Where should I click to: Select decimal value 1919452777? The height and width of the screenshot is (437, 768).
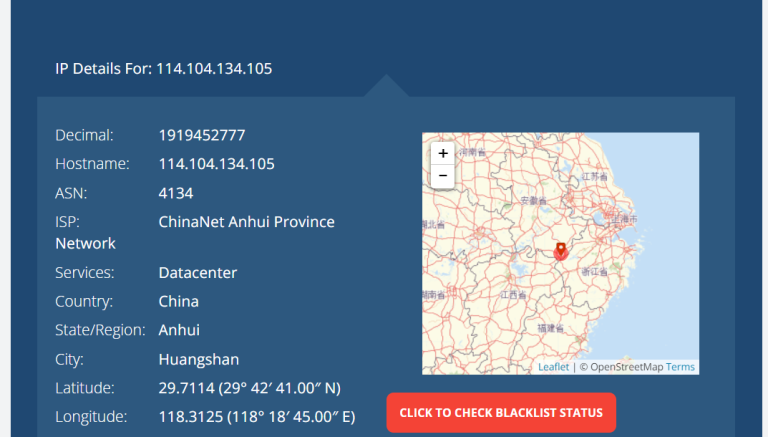click(202, 135)
